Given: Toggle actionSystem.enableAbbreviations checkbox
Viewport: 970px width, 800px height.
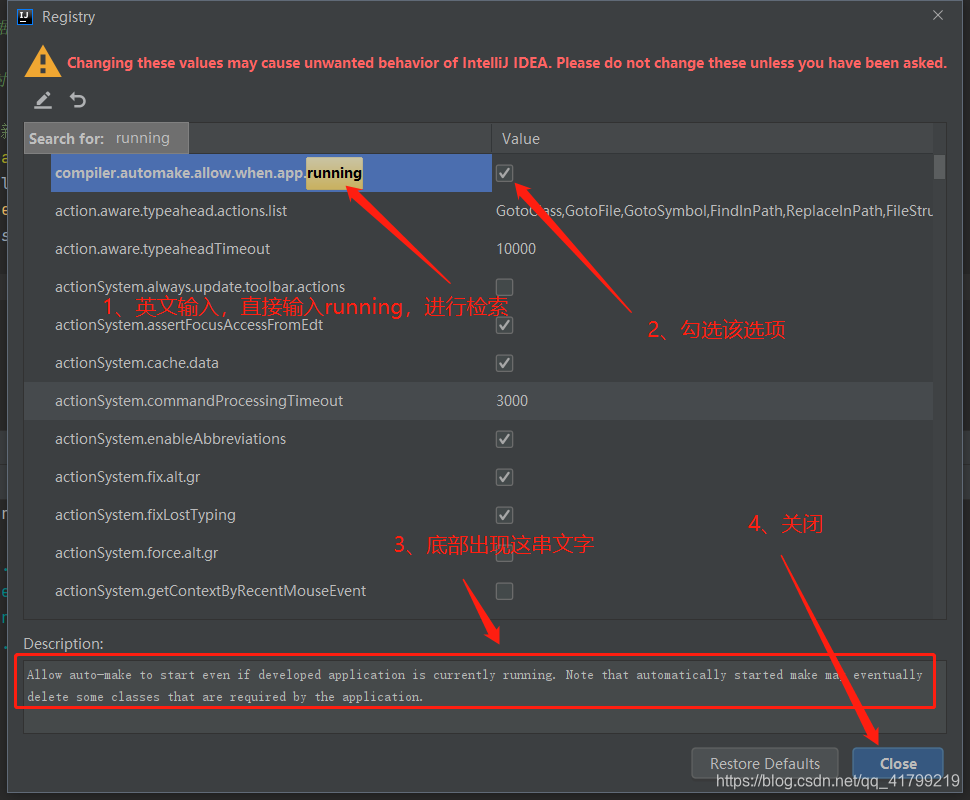Looking at the screenshot, I should pyautogui.click(x=504, y=439).
